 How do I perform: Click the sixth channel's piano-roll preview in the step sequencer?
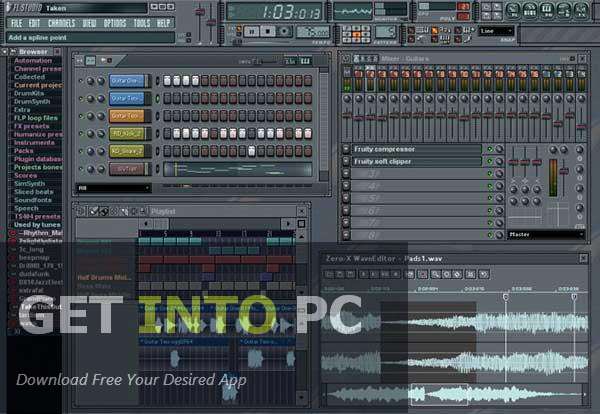(x=238, y=169)
